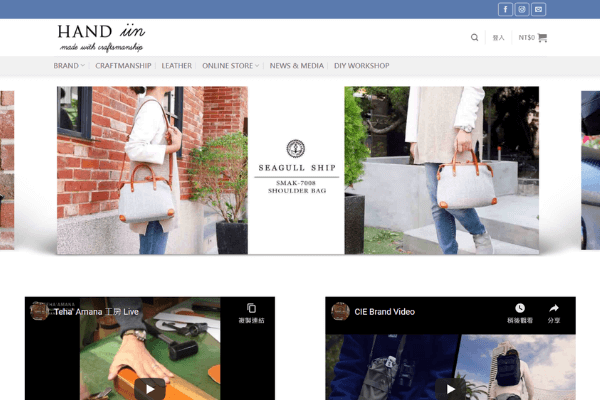Viewport: 600px width, 400px height.
Task: Open the DIY WORKSHOP page
Action: pyautogui.click(x=362, y=65)
